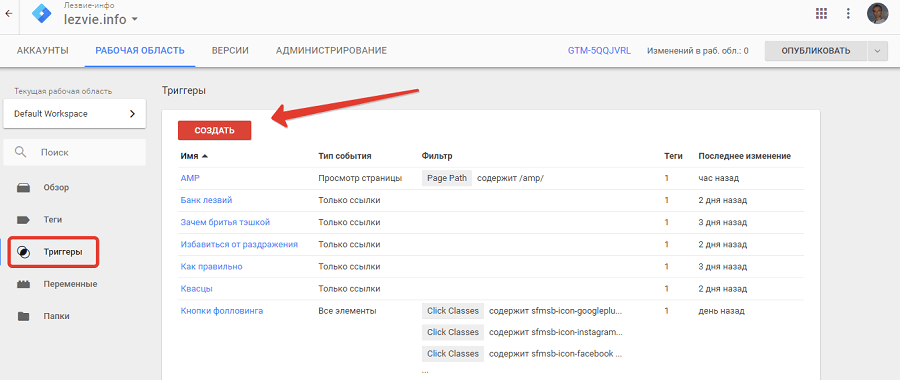Click the user profile avatar

[x=877, y=14]
